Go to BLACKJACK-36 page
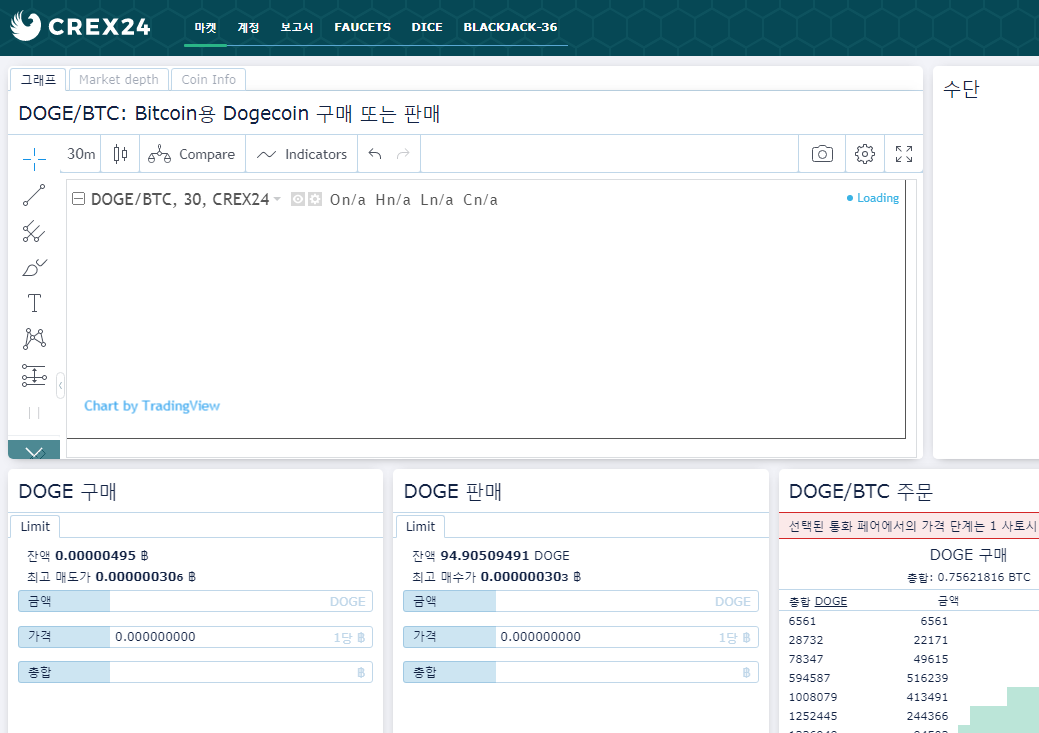The width and height of the screenshot is (1039, 733). point(510,27)
